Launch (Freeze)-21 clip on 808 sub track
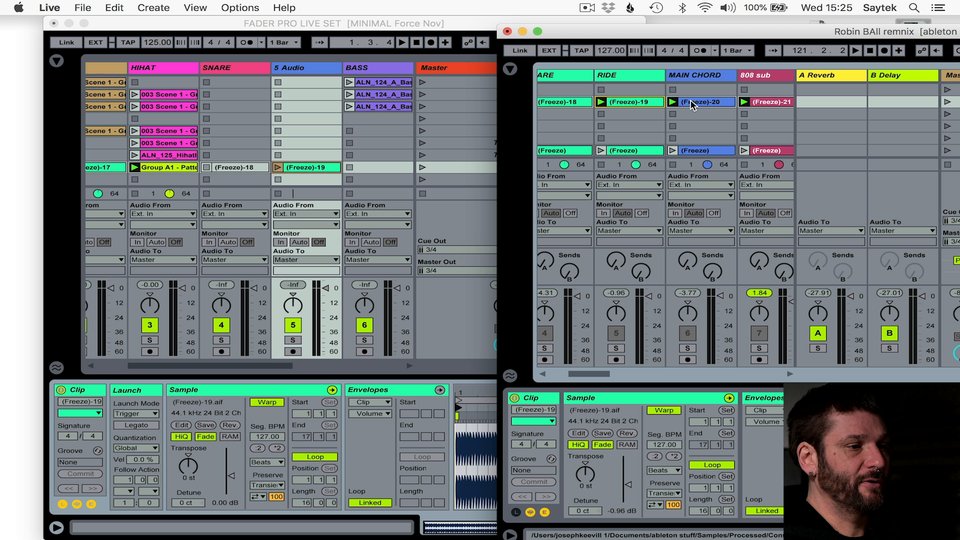Screen dimensions: 960x540 click(744, 102)
